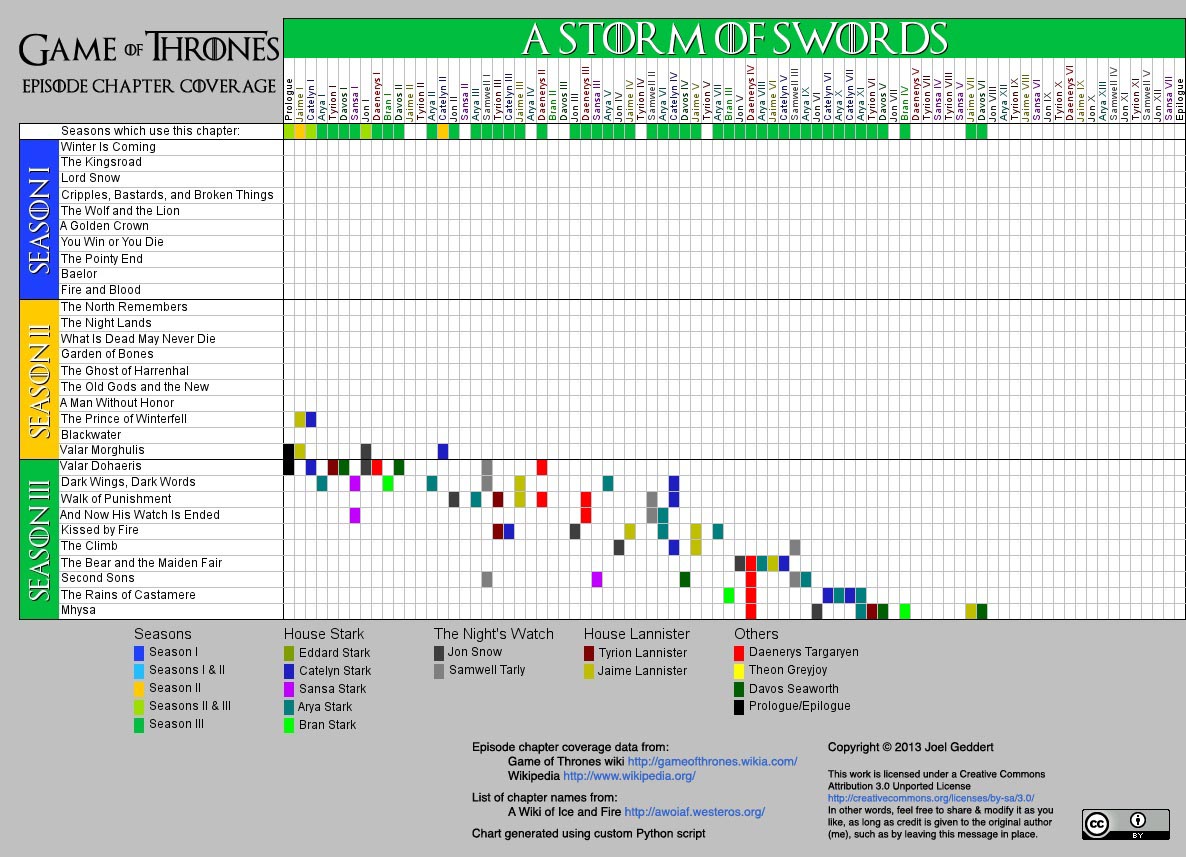The image size is (1186, 857).
Task: Click 'Seasons which use this chapter:' row label
Action: click(151, 131)
